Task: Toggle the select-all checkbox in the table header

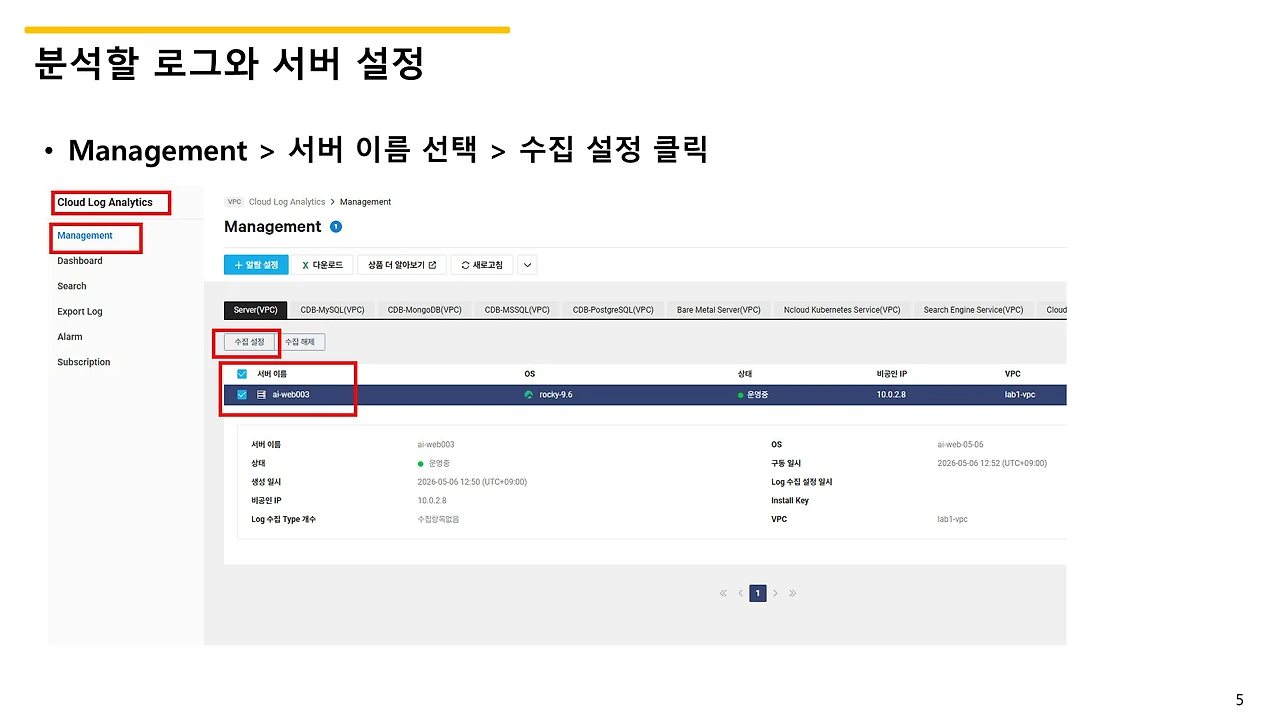Action: click(242, 374)
